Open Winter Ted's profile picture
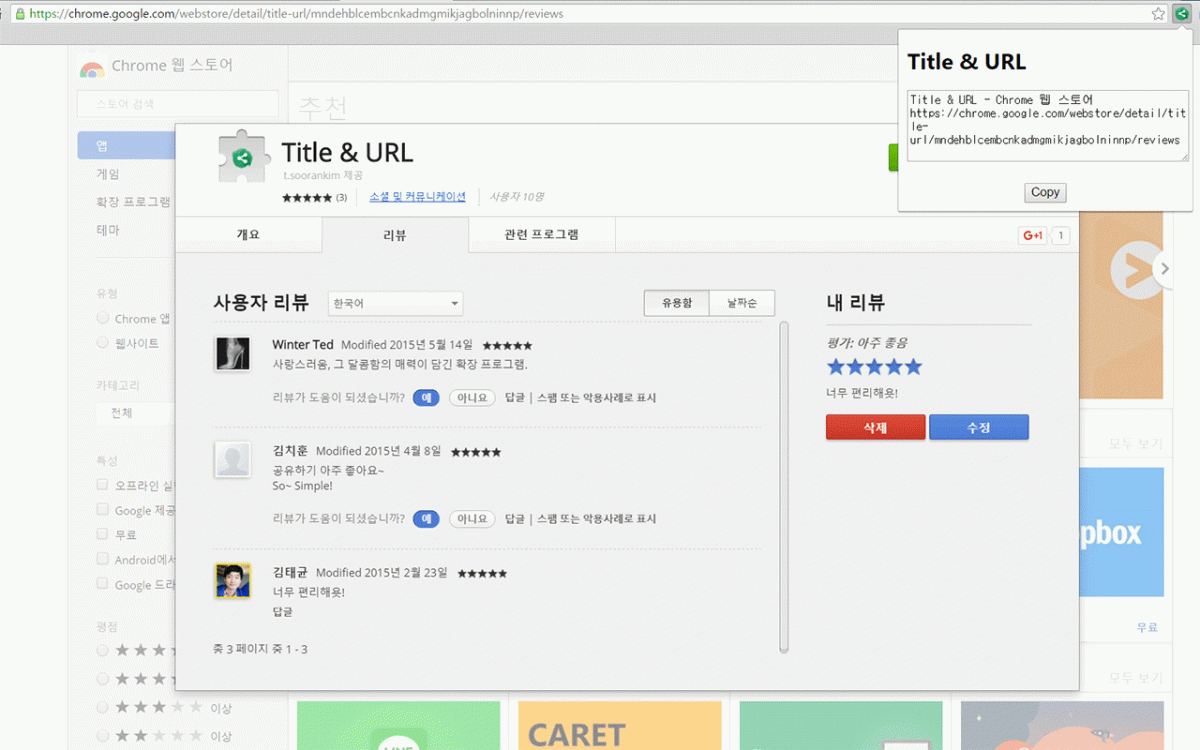 [x=232, y=354]
